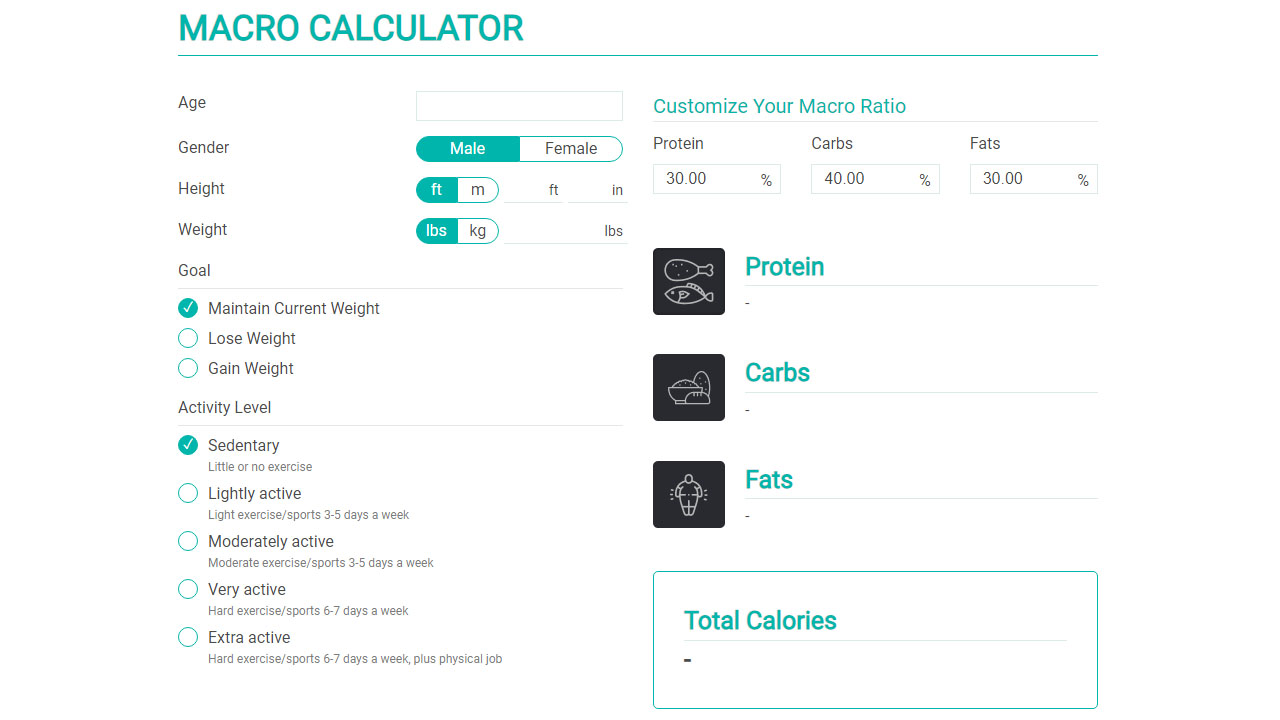Select the Gain Weight goal

(188, 368)
